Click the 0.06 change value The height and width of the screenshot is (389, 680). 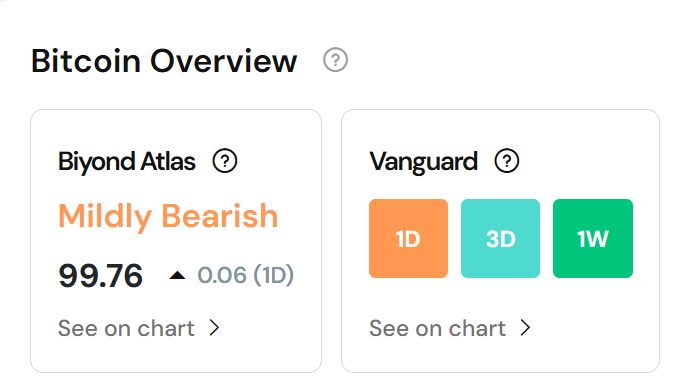point(222,275)
